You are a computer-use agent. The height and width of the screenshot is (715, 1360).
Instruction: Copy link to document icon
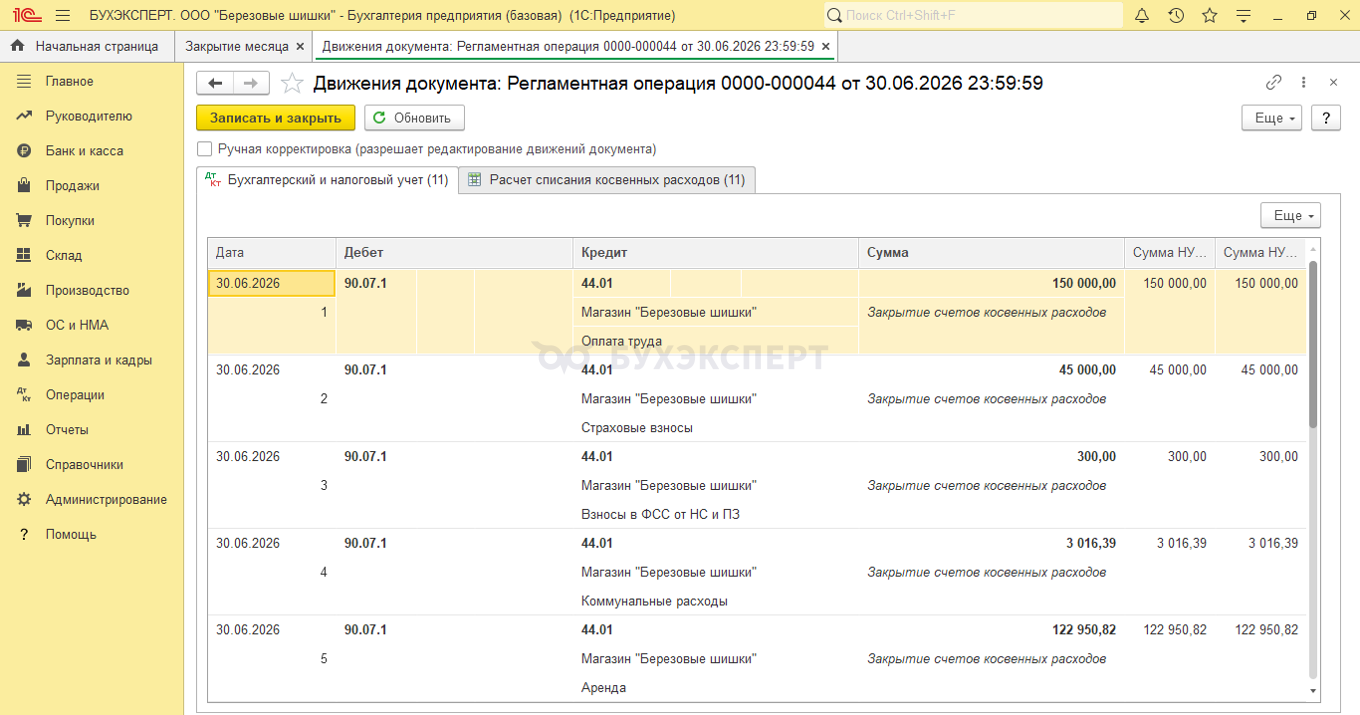(x=1273, y=83)
